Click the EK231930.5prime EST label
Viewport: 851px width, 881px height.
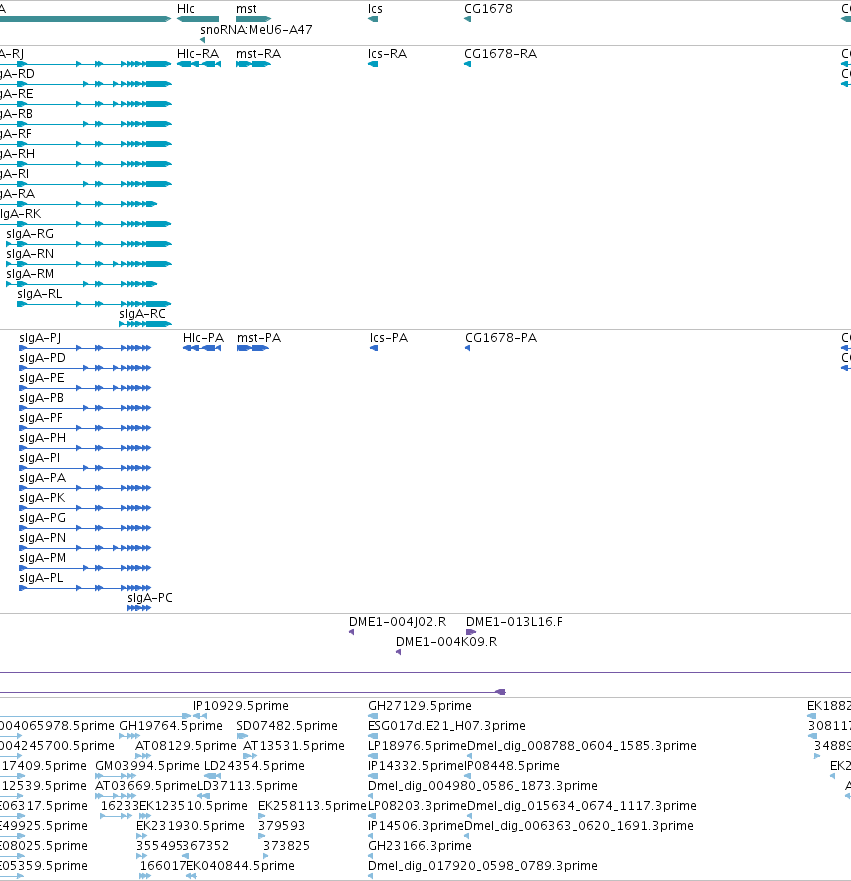(190, 826)
